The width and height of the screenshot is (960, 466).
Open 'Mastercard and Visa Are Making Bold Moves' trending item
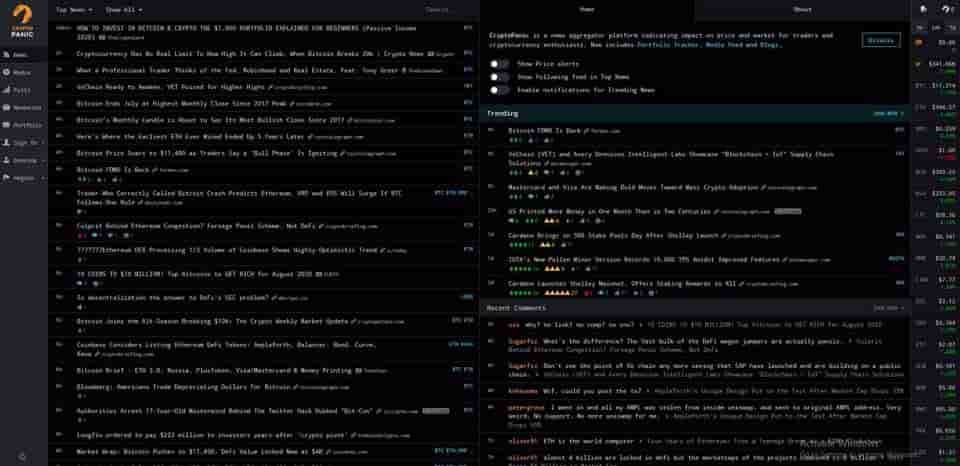[633, 187]
